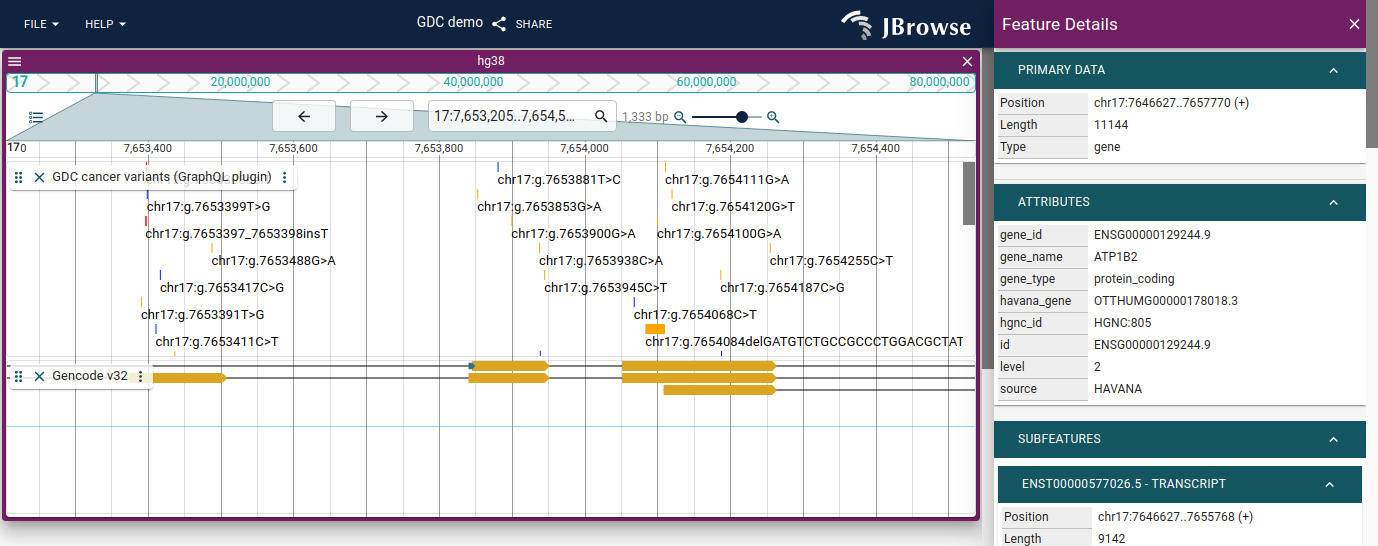Click havana_gene value OTTHUMG00000178018.3
This screenshot has width=1378, height=546.
(1166, 301)
